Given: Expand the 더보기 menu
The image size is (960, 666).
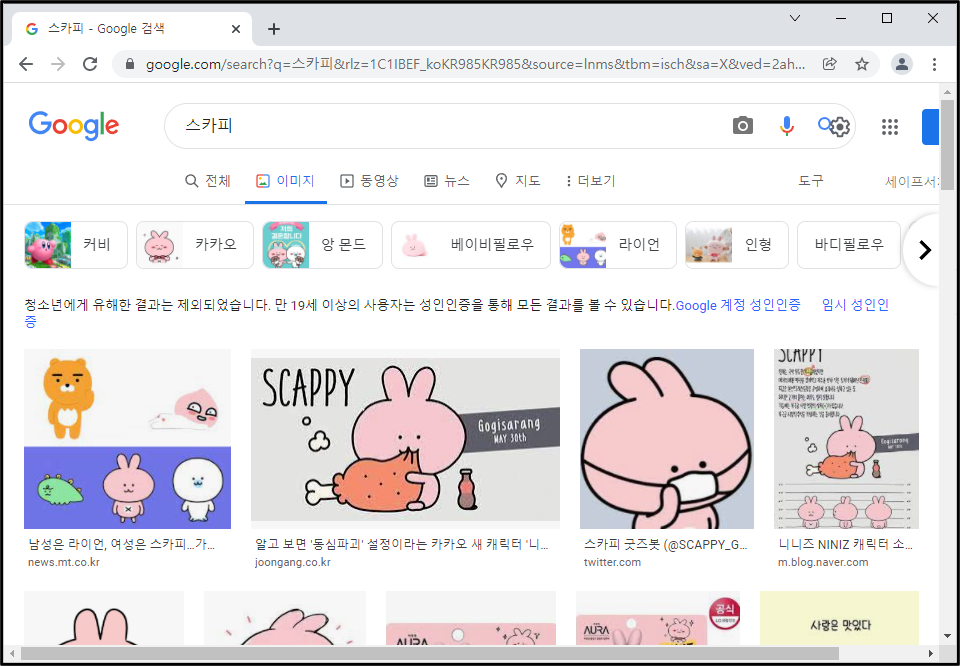Looking at the screenshot, I should pos(591,181).
